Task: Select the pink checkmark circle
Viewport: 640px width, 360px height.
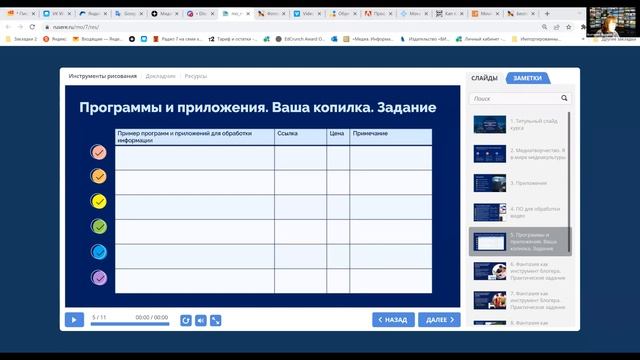Action: pyautogui.click(x=98, y=152)
